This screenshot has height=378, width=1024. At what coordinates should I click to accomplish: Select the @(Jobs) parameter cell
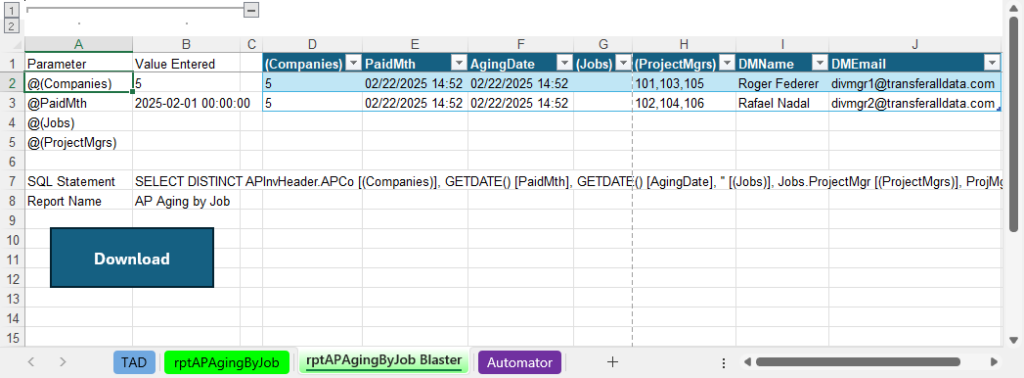point(78,122)
